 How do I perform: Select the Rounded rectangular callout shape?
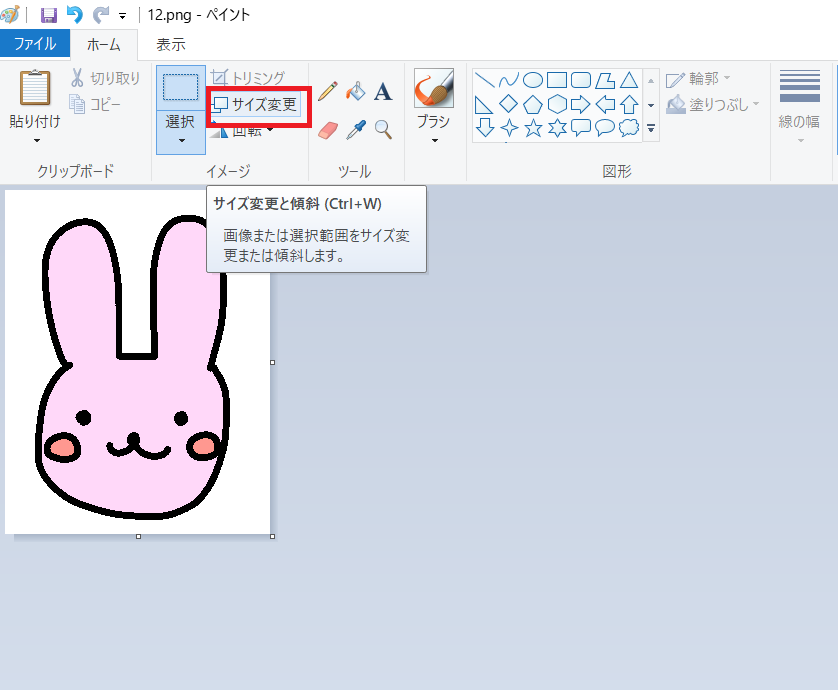coord(581,128)
